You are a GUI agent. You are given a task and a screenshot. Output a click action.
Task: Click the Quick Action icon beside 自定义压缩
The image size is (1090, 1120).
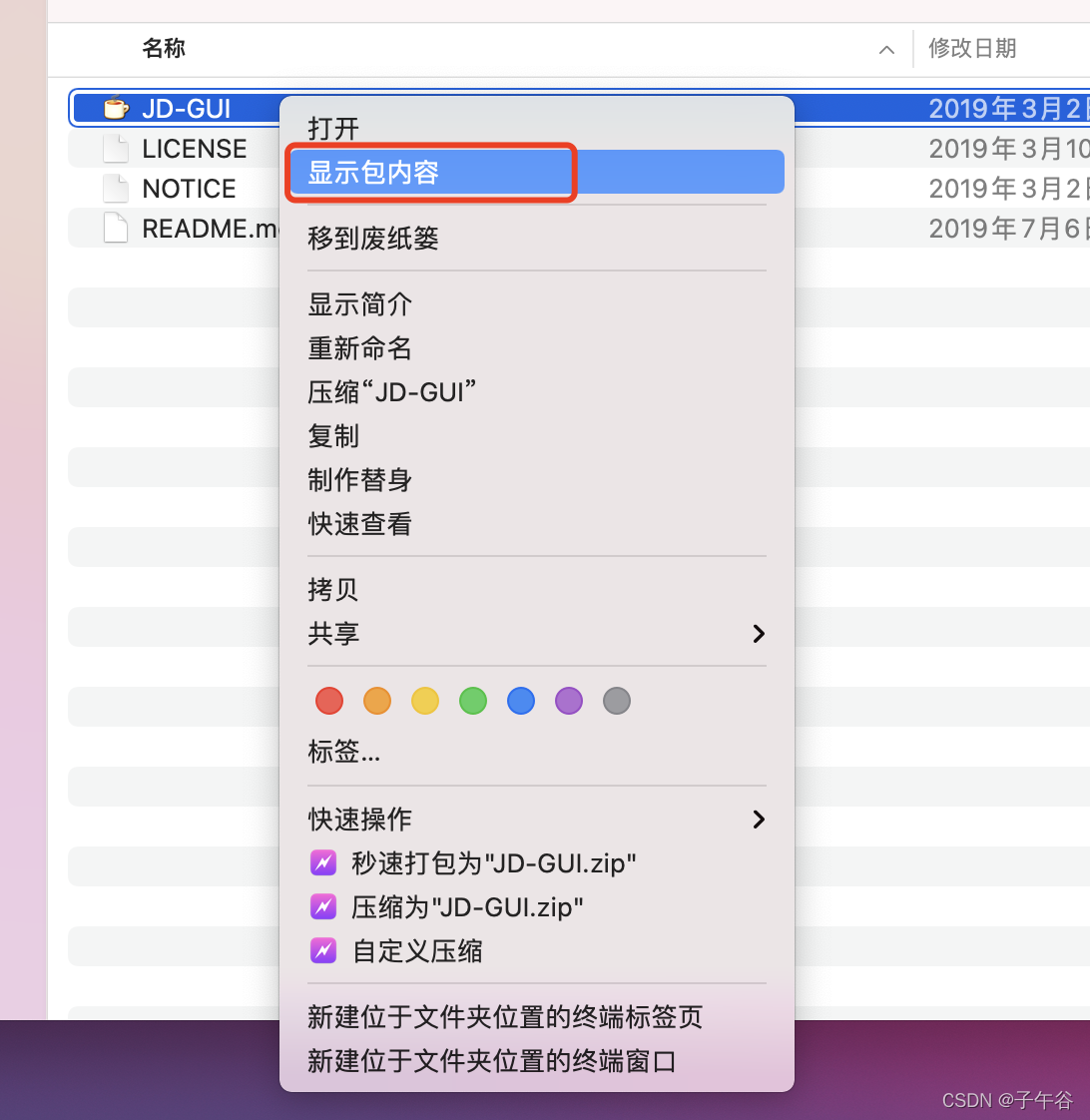pyautogui.click(x=322, y=950)
